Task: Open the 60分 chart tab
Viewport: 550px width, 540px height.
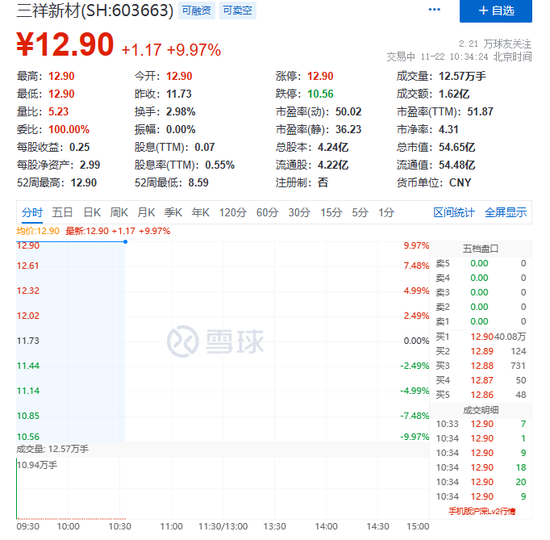Action: coord(267,212)
